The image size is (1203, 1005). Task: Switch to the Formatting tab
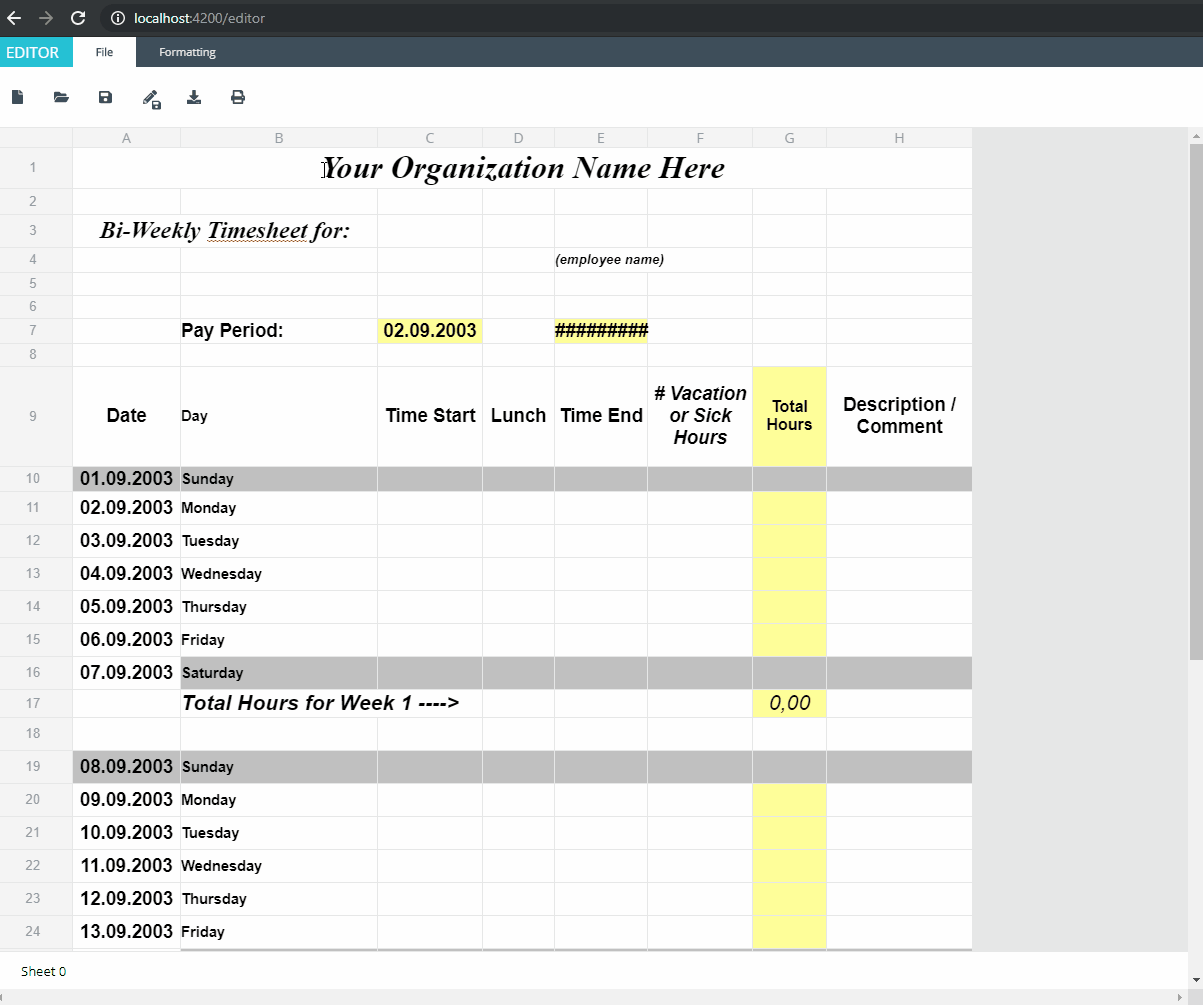click(187, 52)
